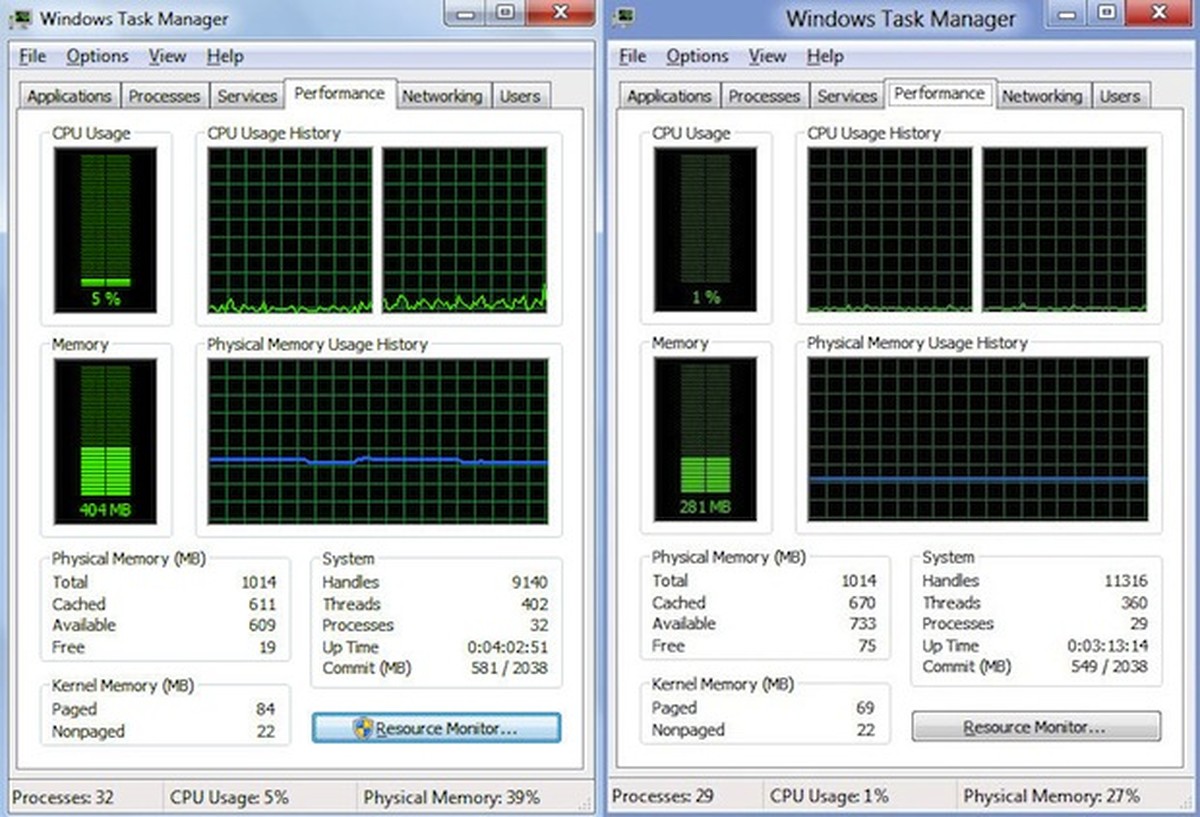Select Performance tab in right window

click(x=940, y=93)
